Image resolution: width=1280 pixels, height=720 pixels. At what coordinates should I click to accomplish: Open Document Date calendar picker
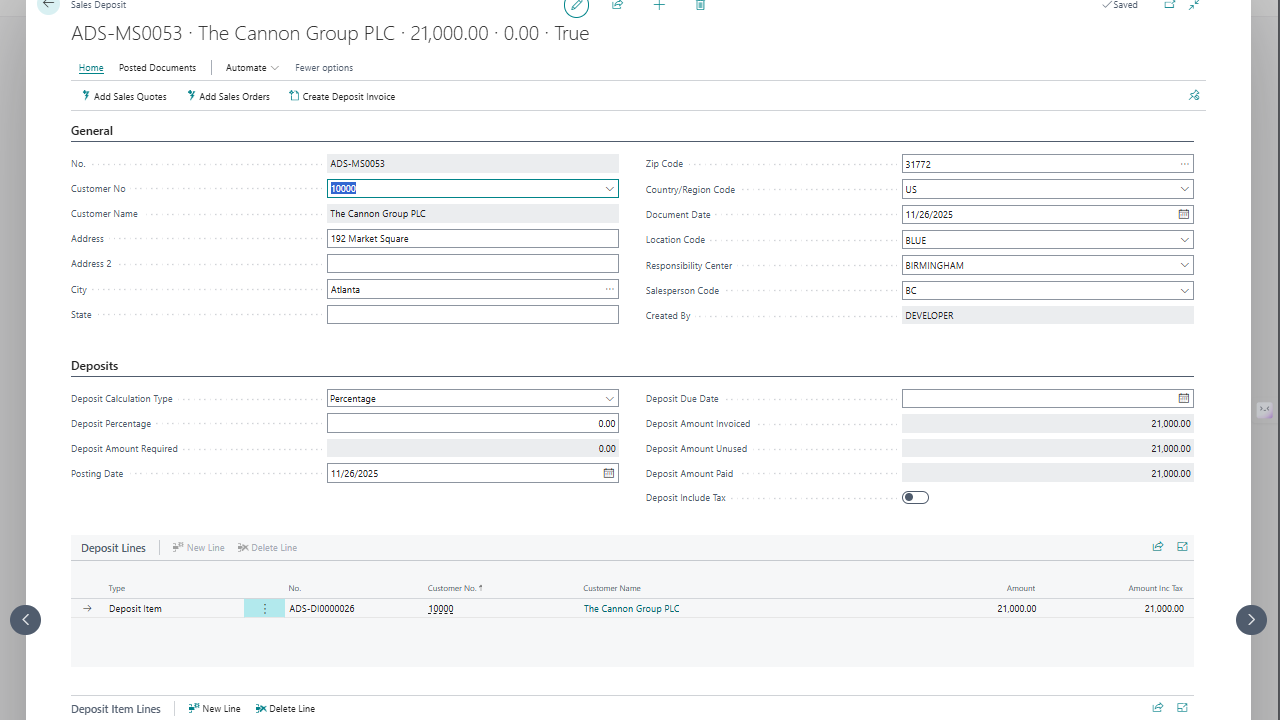click(1184, 215)
